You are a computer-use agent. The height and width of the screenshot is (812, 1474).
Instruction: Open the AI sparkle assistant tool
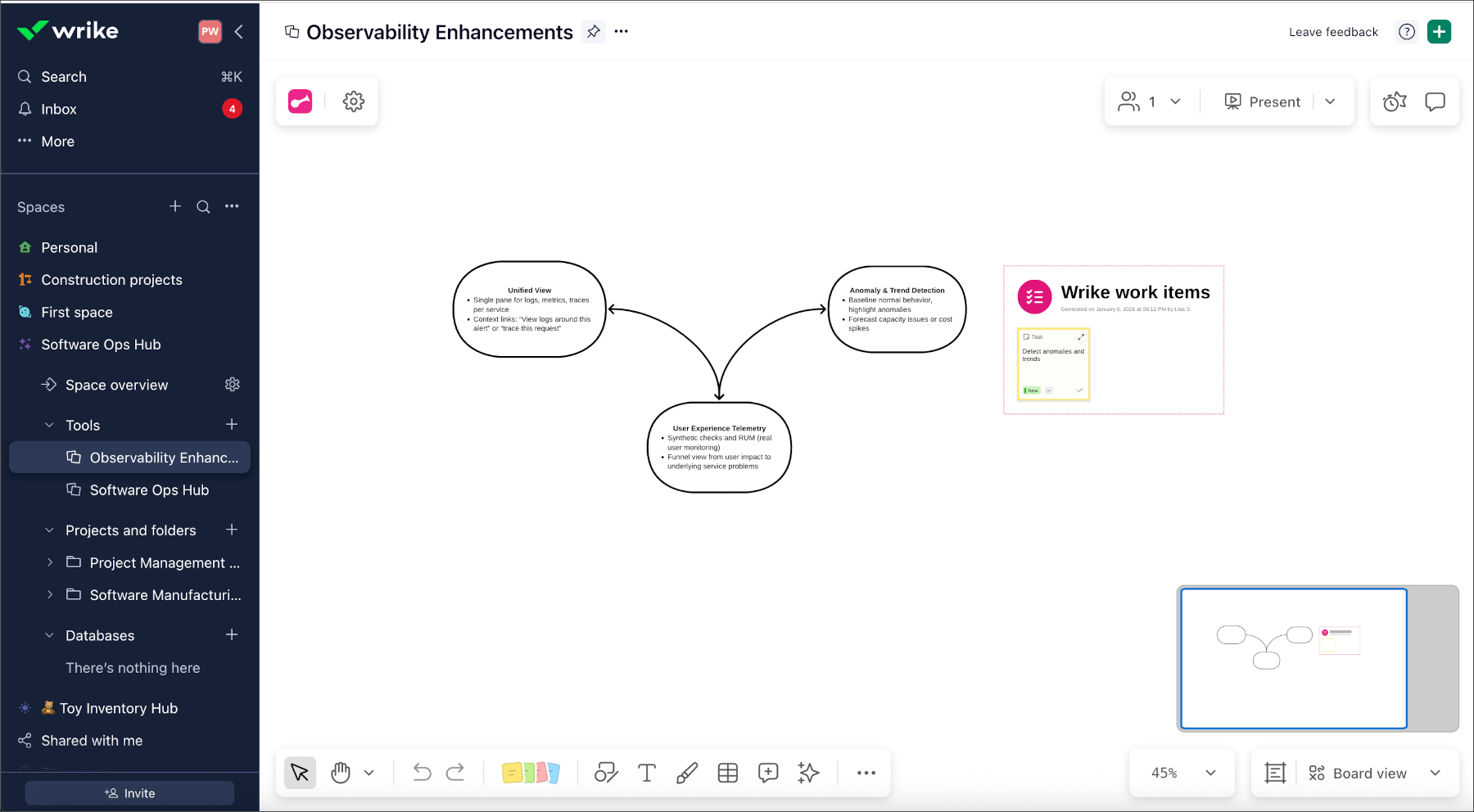(808, 772)
